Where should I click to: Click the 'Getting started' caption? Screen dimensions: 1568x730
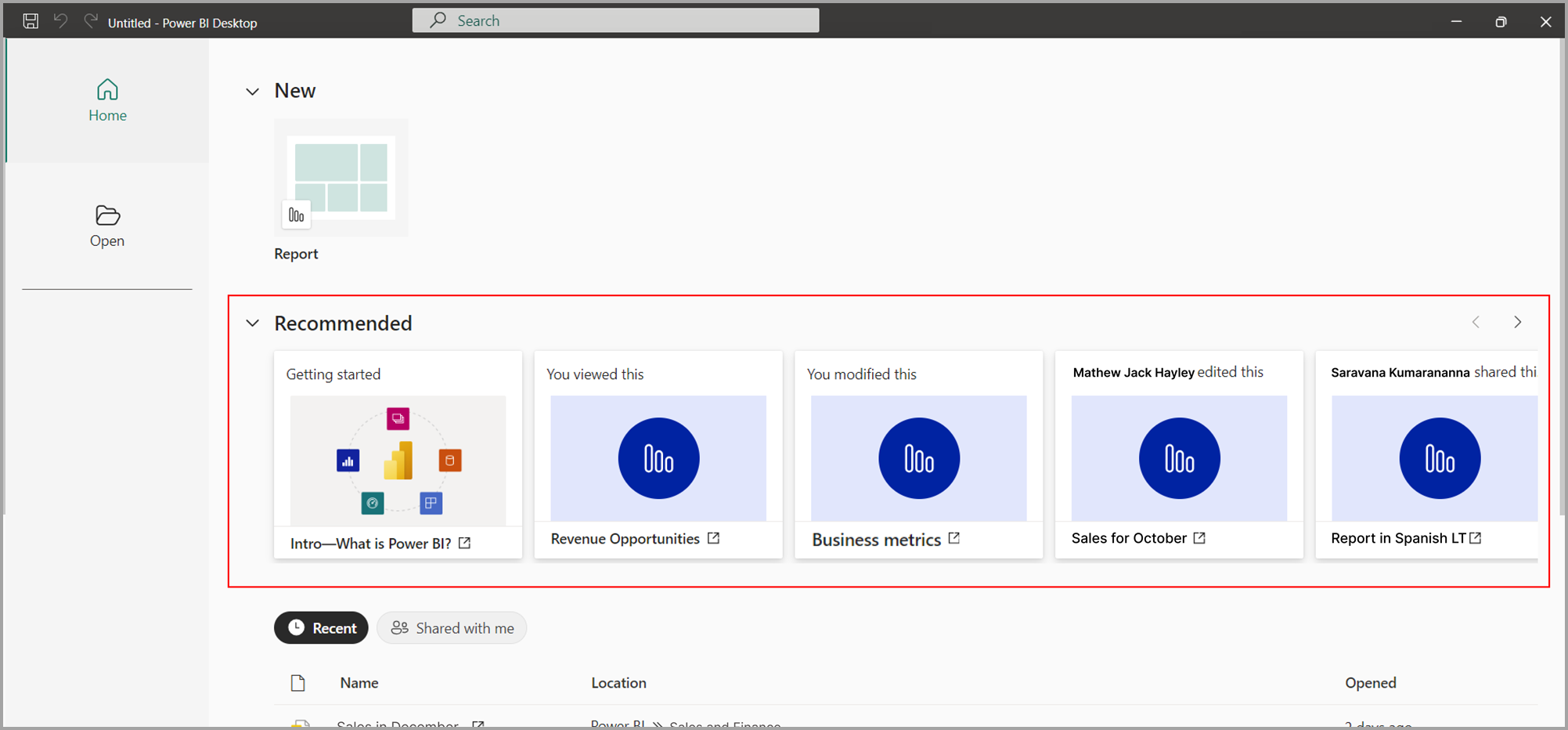click(333, 374)
